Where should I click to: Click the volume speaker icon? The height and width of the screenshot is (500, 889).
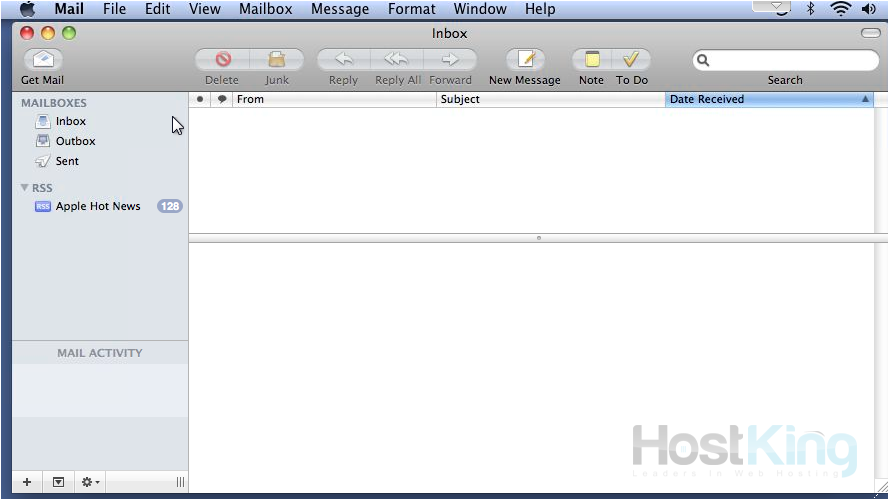point(869,9)
